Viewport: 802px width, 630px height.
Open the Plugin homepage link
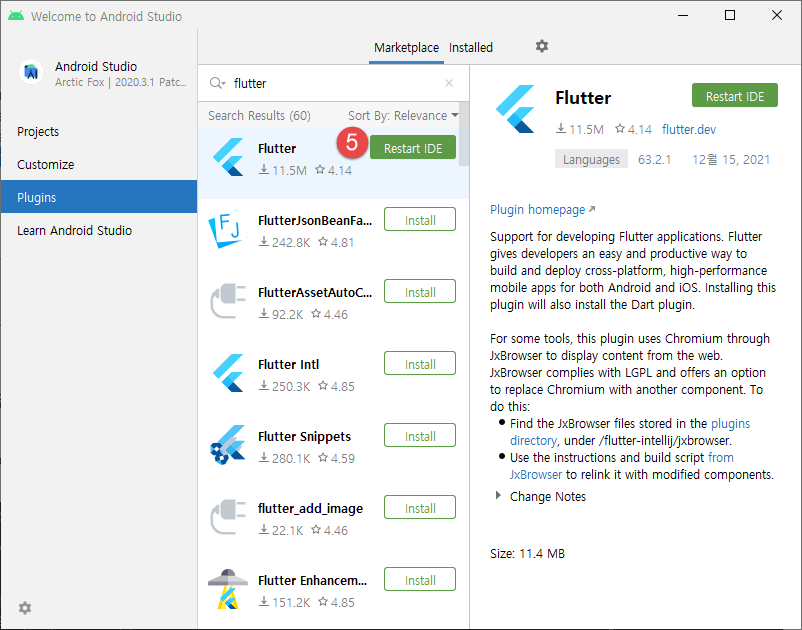coord(542,210)
